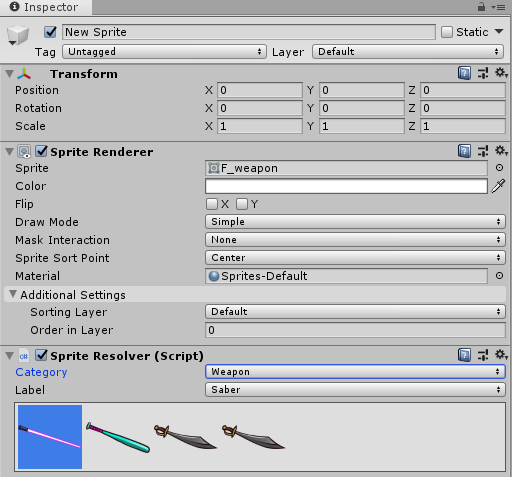Disable the Sprite Renderer component checkbox
The height and width of the screenshot is (477, 512).
42,151
